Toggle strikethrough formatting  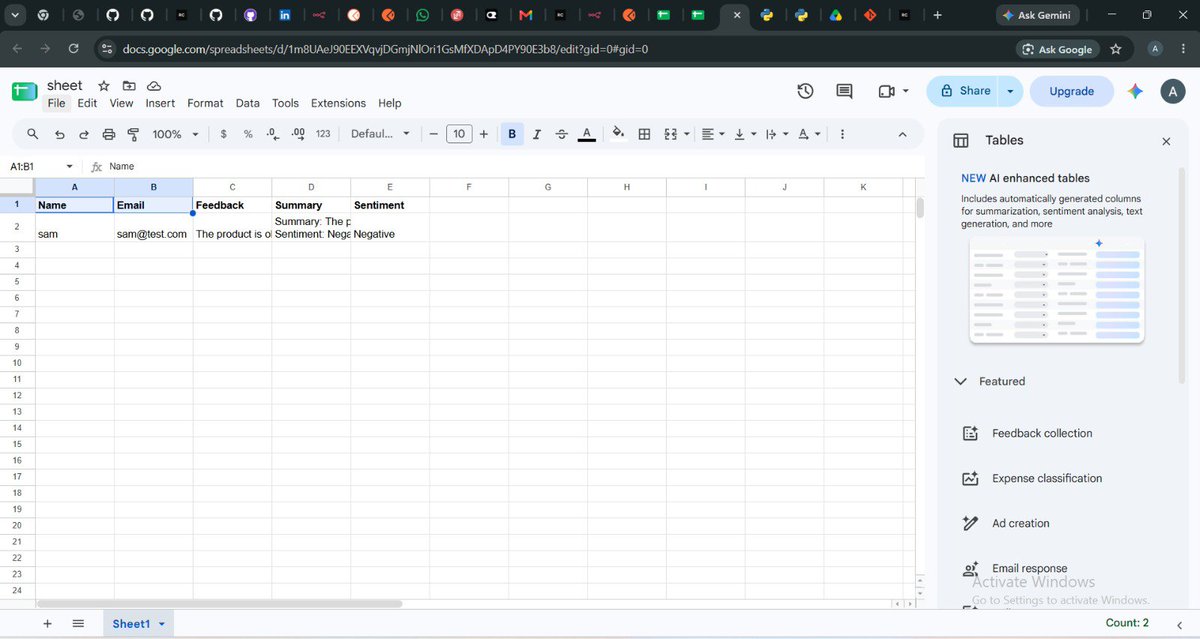click(562, 134)
